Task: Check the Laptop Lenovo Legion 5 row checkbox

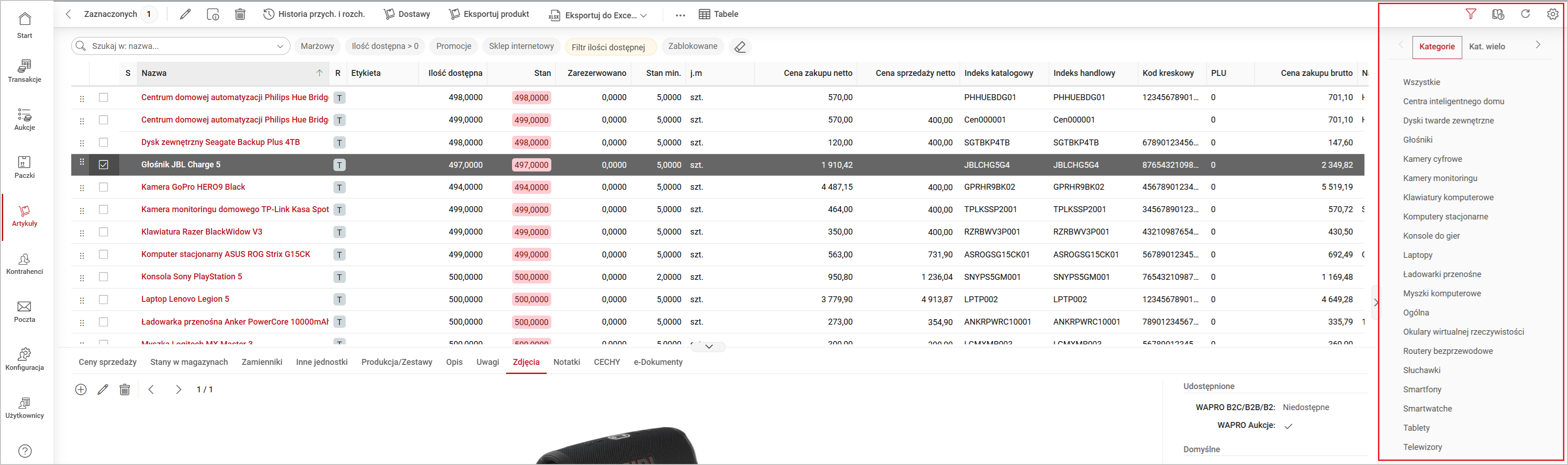Action: pos(104,299)
